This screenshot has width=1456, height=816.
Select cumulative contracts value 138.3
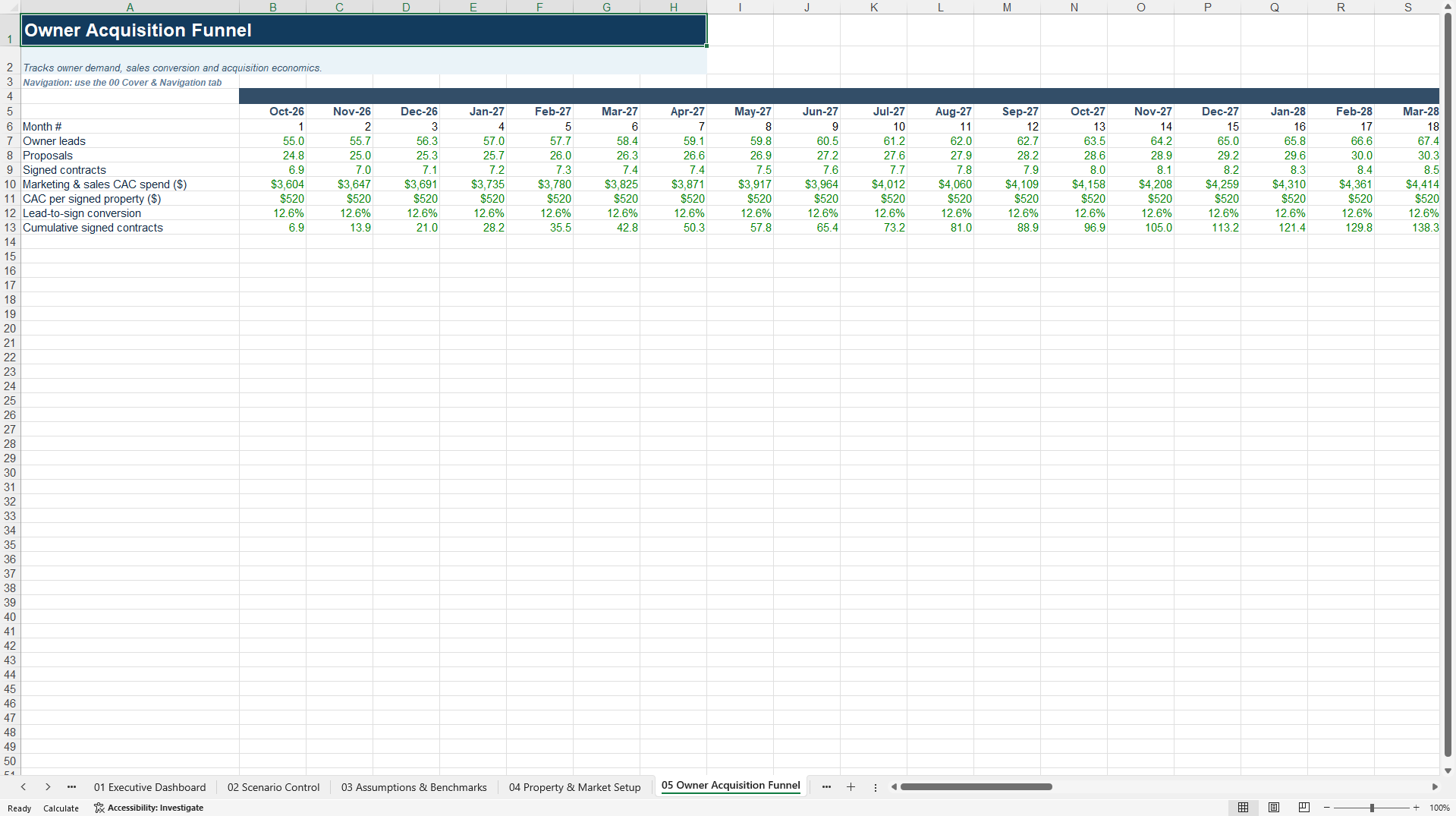[1407, 228]
